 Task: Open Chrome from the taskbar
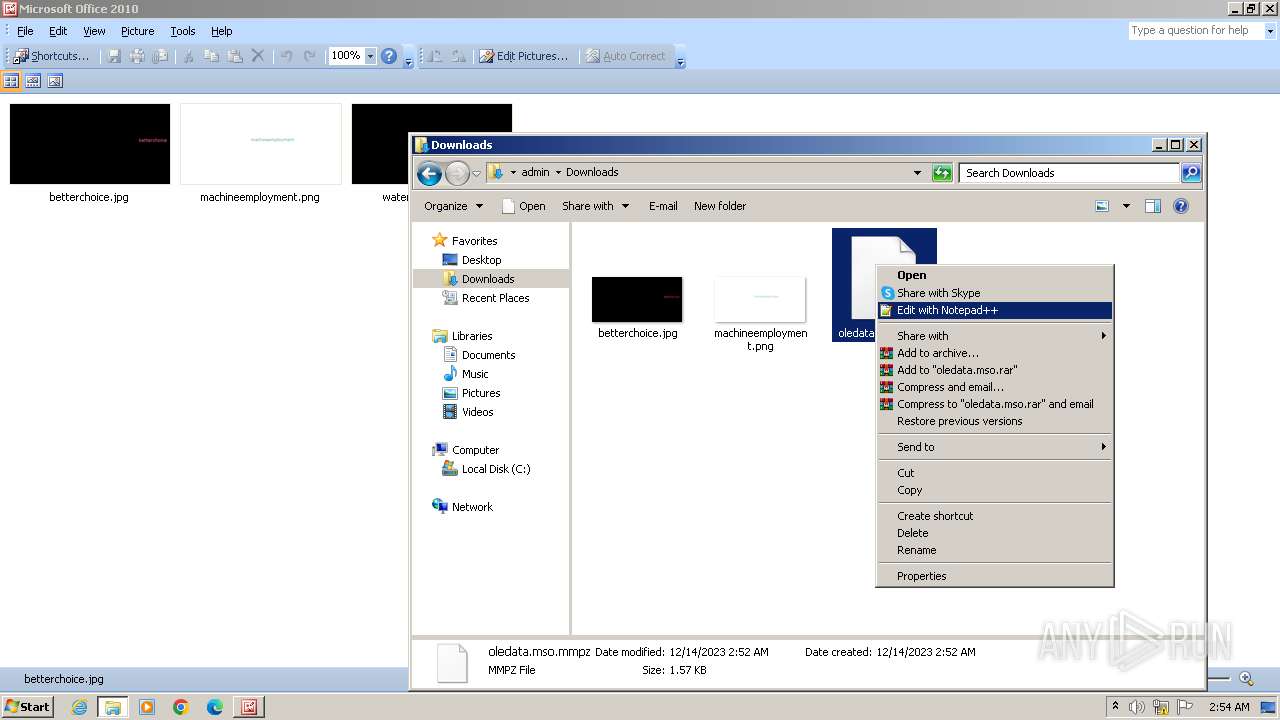[181, 707]
